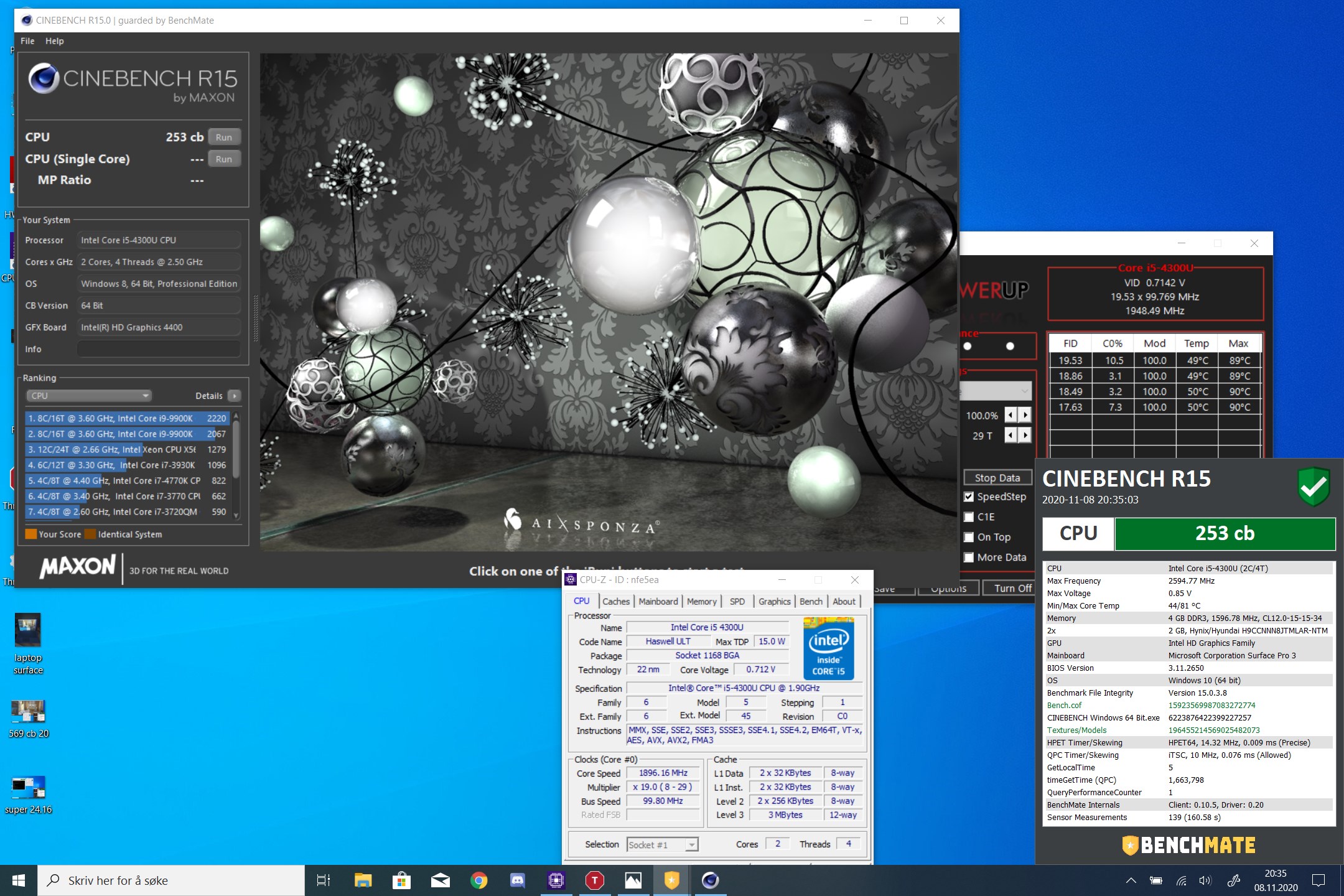Click the Info input field
This screenshot has height=896, width=1344.
[x=159, y=349]
